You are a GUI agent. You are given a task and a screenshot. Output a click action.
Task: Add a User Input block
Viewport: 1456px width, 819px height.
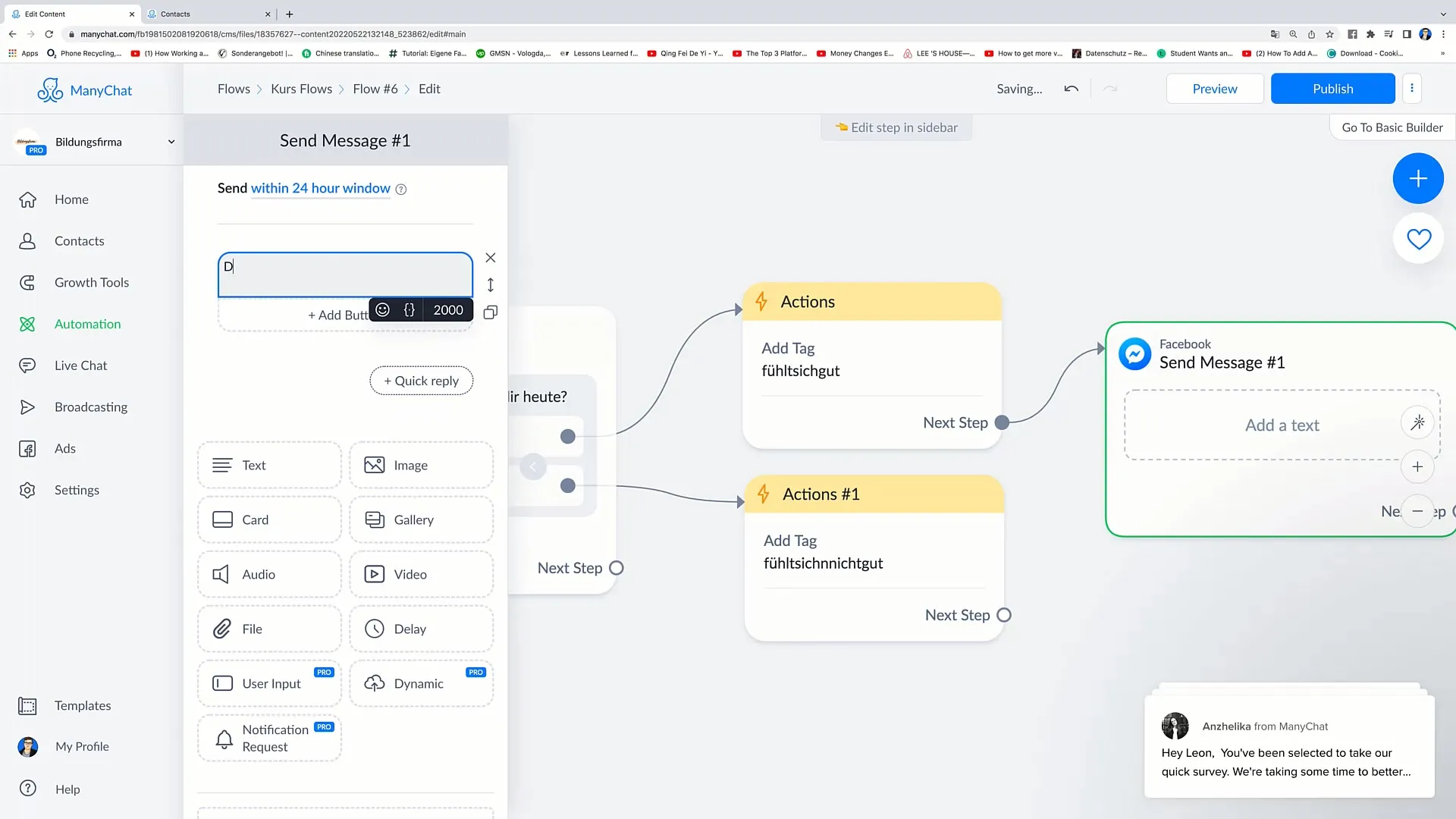pyautogui.click(x=269, y=684)
